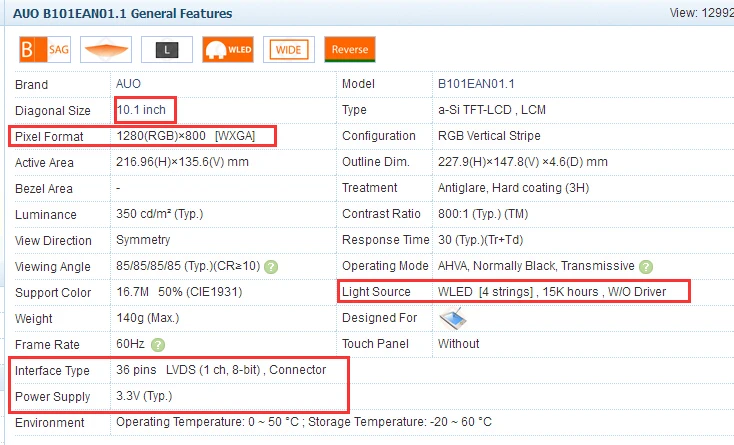Select the 16.7M 50% (CIE1931) color value

[x=179, y=292]
